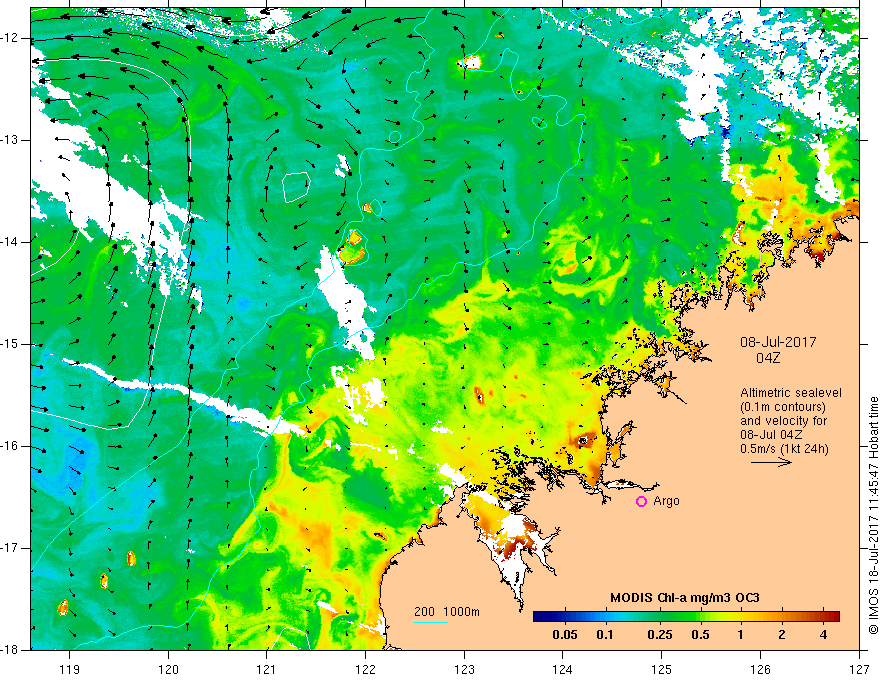Click the longitude label '125'

click(662, 669)
